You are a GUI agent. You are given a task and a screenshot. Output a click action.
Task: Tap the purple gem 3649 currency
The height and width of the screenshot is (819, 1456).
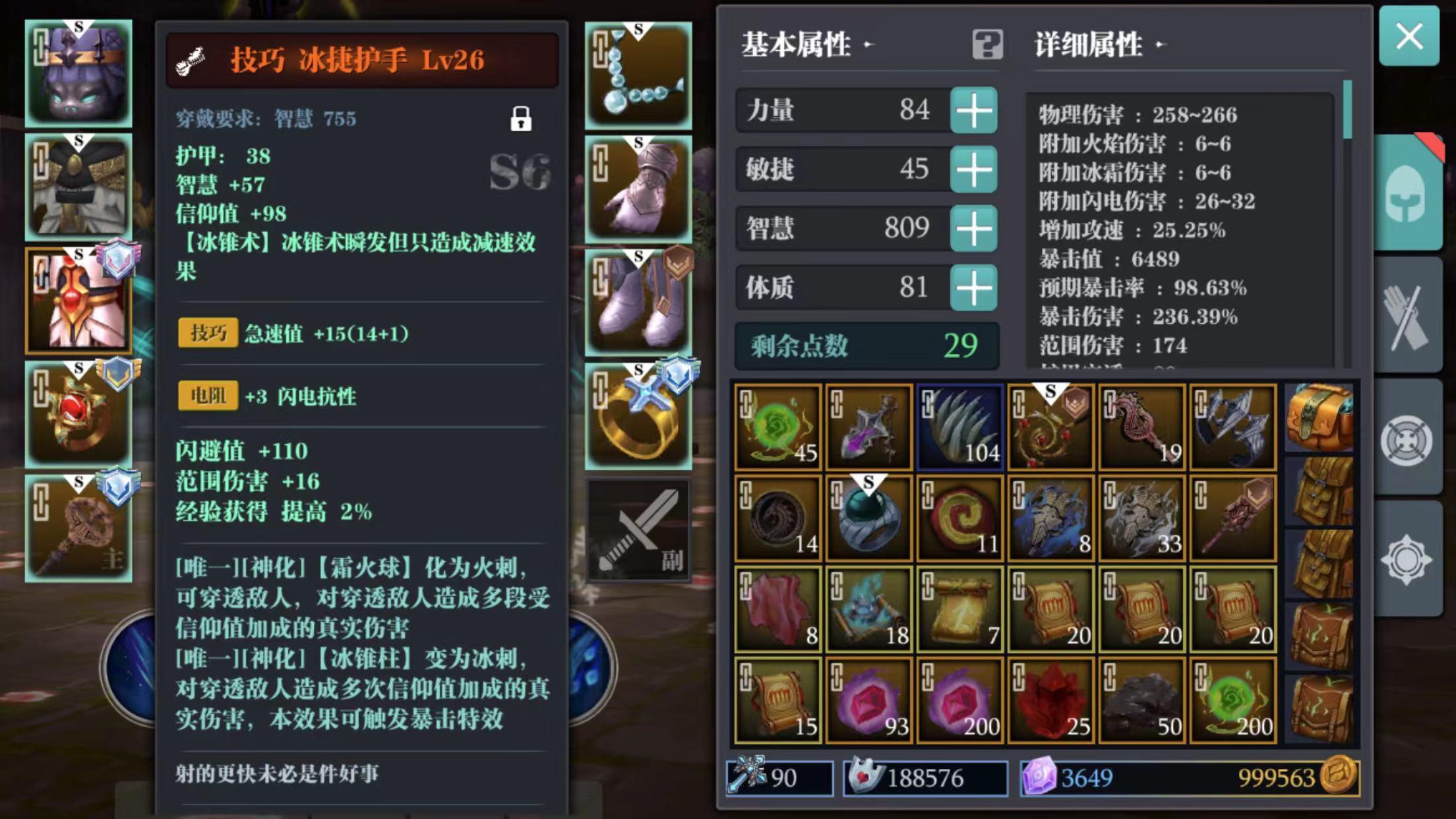pyautogui.click(x=1068, y=777)
